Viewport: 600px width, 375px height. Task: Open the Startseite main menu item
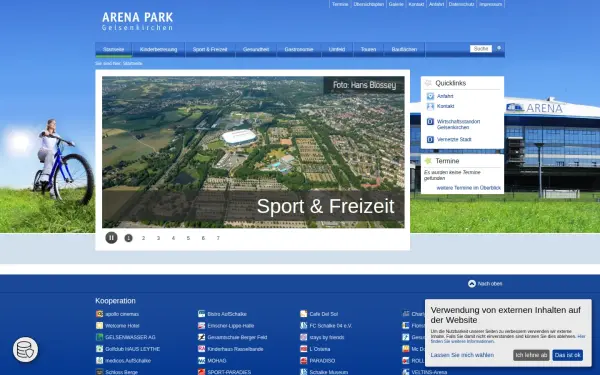pos(114,49)
